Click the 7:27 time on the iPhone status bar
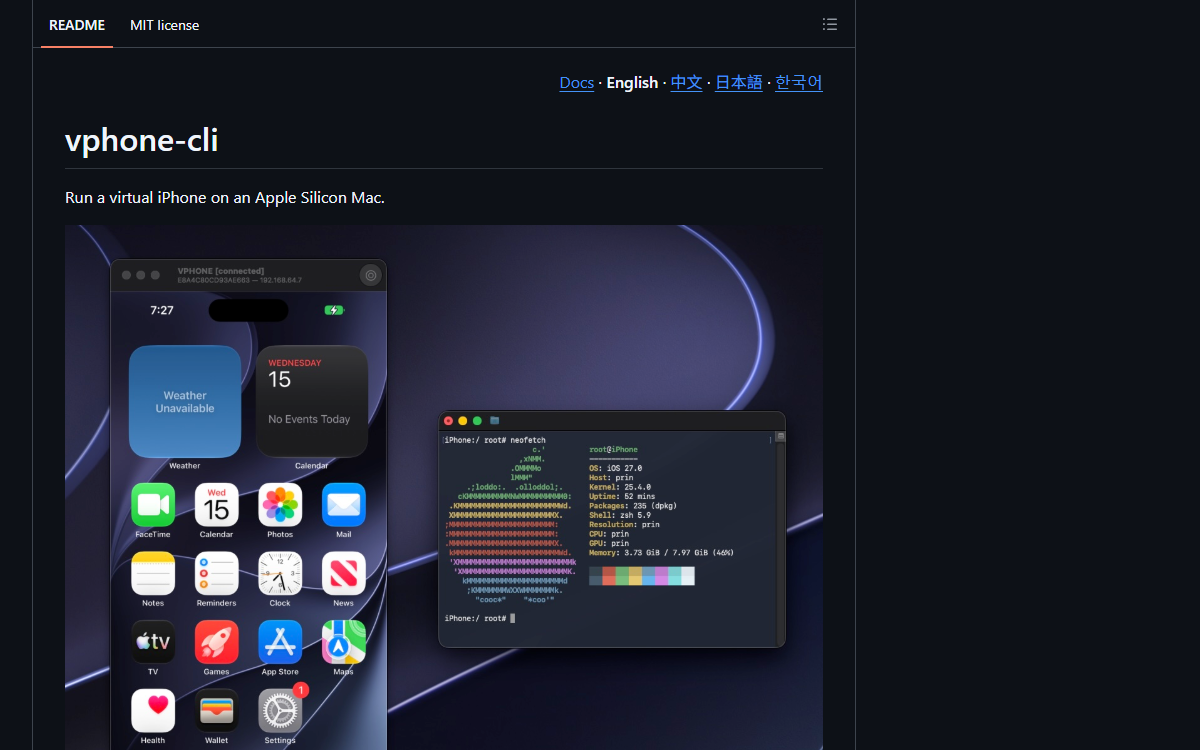Viewport: 1200px width, 750px height. point(162,310)
